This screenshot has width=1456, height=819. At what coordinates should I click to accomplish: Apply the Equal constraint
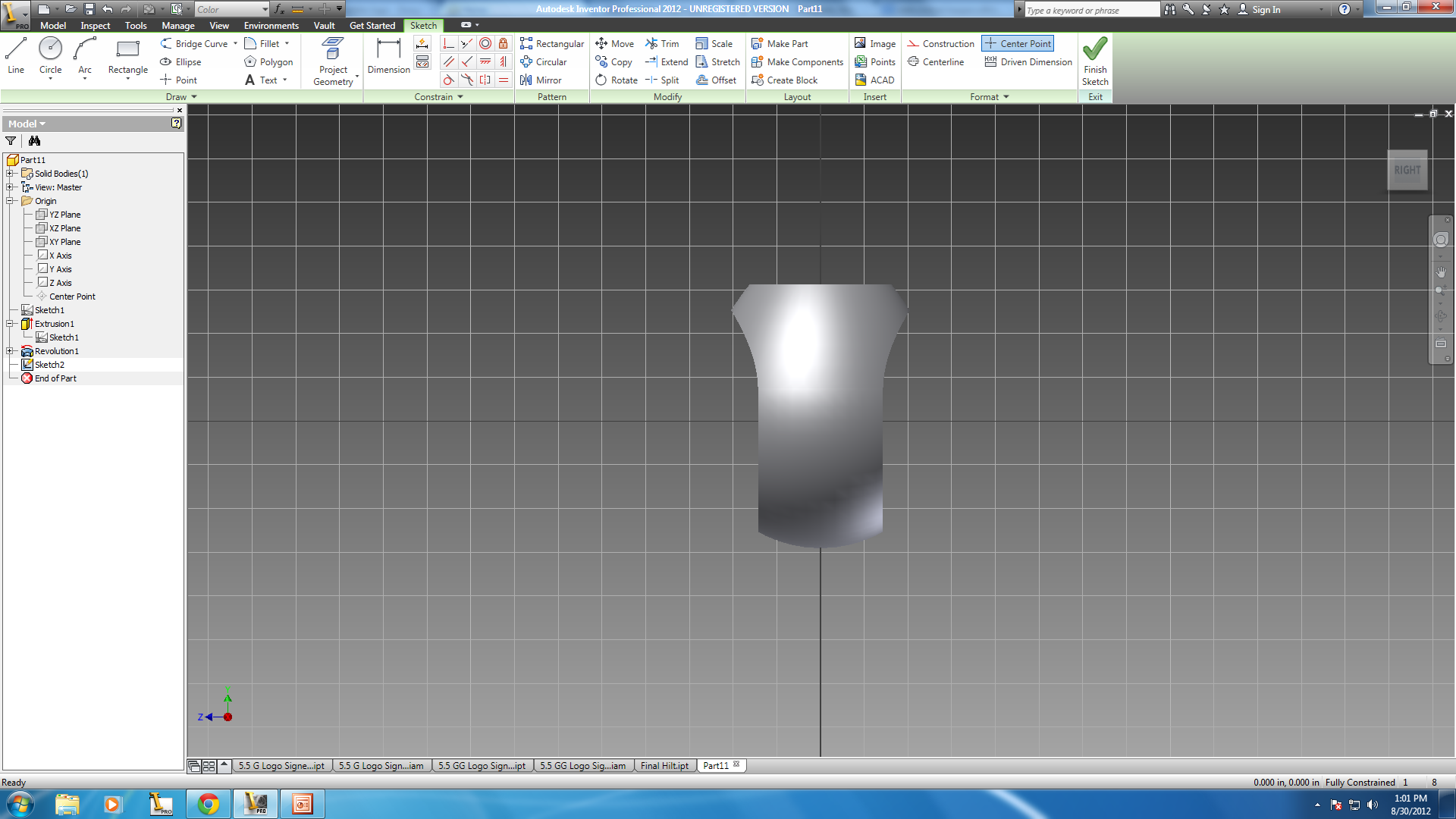tap(503, 80)
